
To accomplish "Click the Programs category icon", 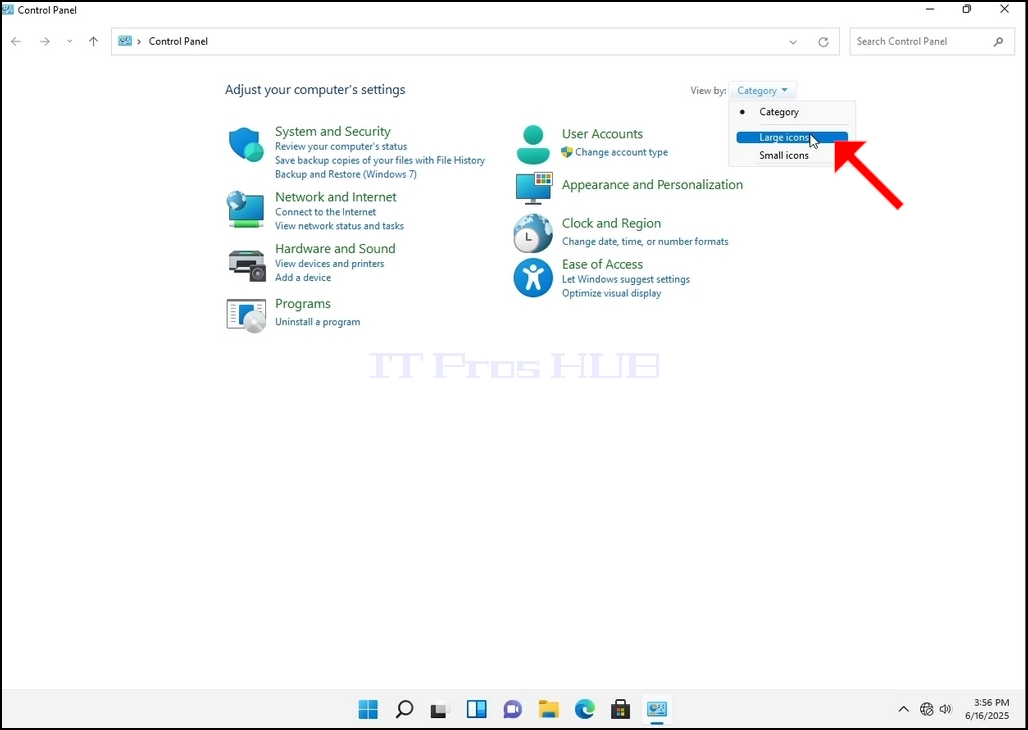I will coord(247,315).
